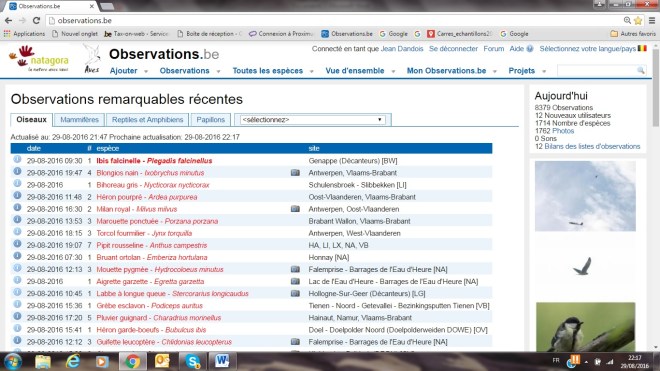660x371 pixels.
Task: Open info icon for Pipit rousseline row
Action: point(17,244)
